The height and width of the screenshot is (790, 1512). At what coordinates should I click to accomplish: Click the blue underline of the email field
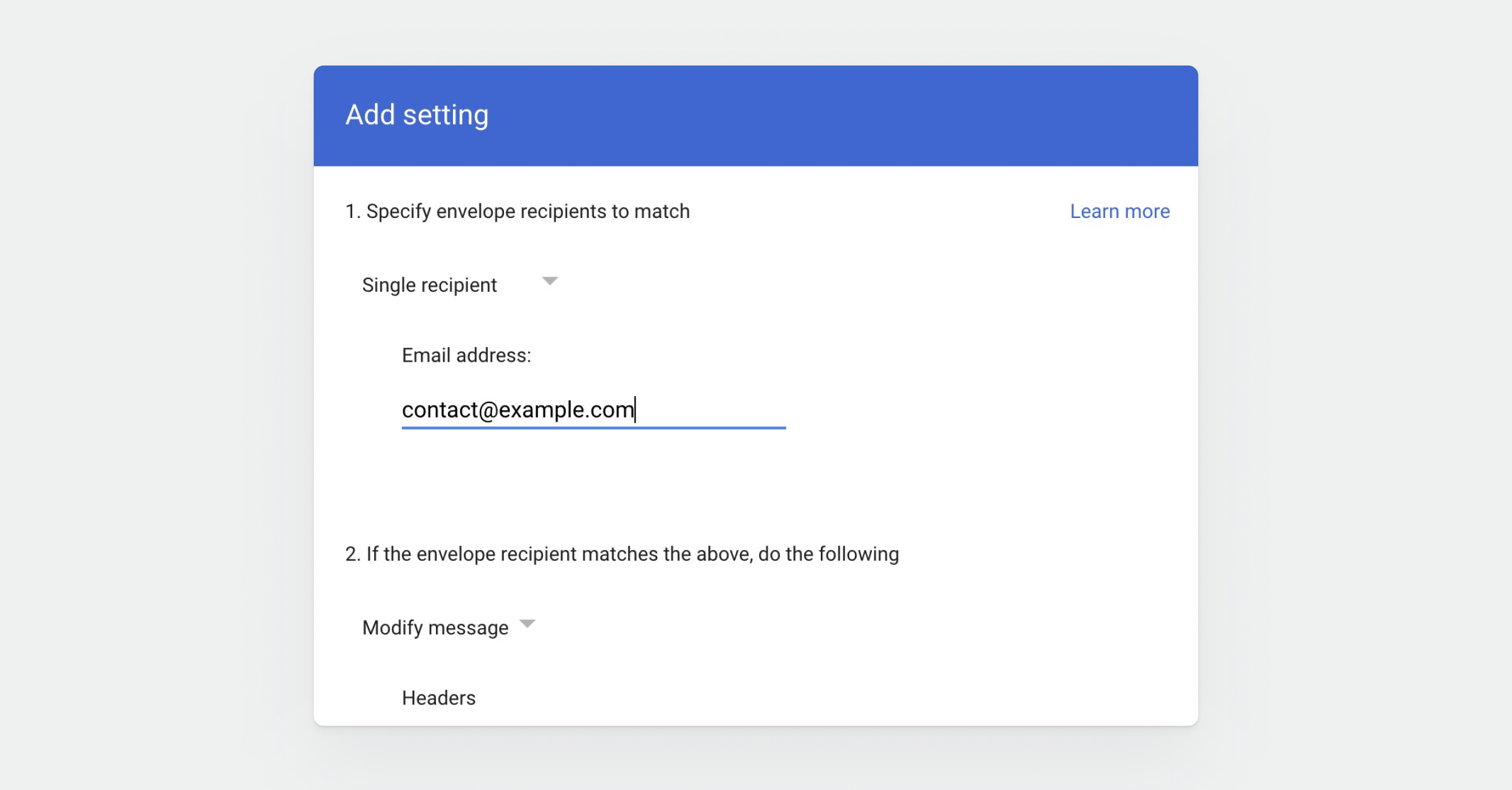tap(593, 428)
